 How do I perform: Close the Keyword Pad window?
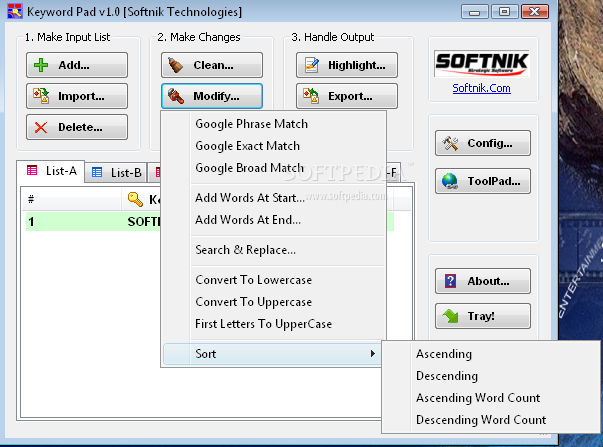(x=535, y=12)
